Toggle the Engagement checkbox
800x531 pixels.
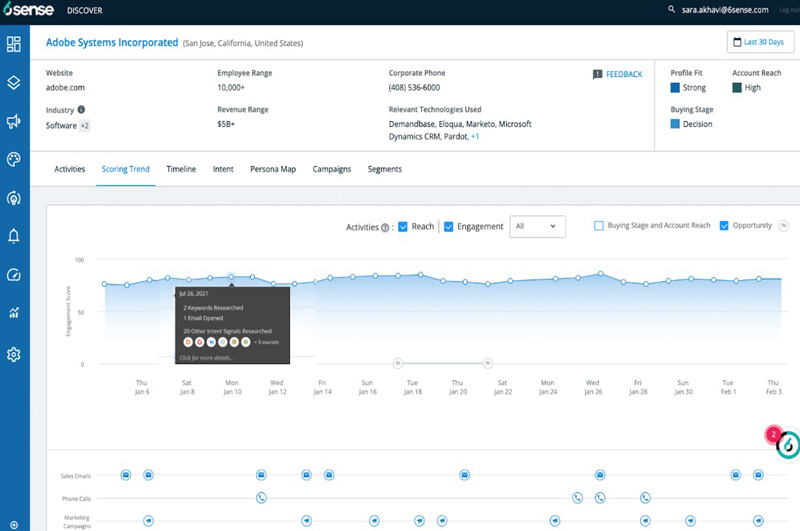pyautogui.click(x=448, y=226)
